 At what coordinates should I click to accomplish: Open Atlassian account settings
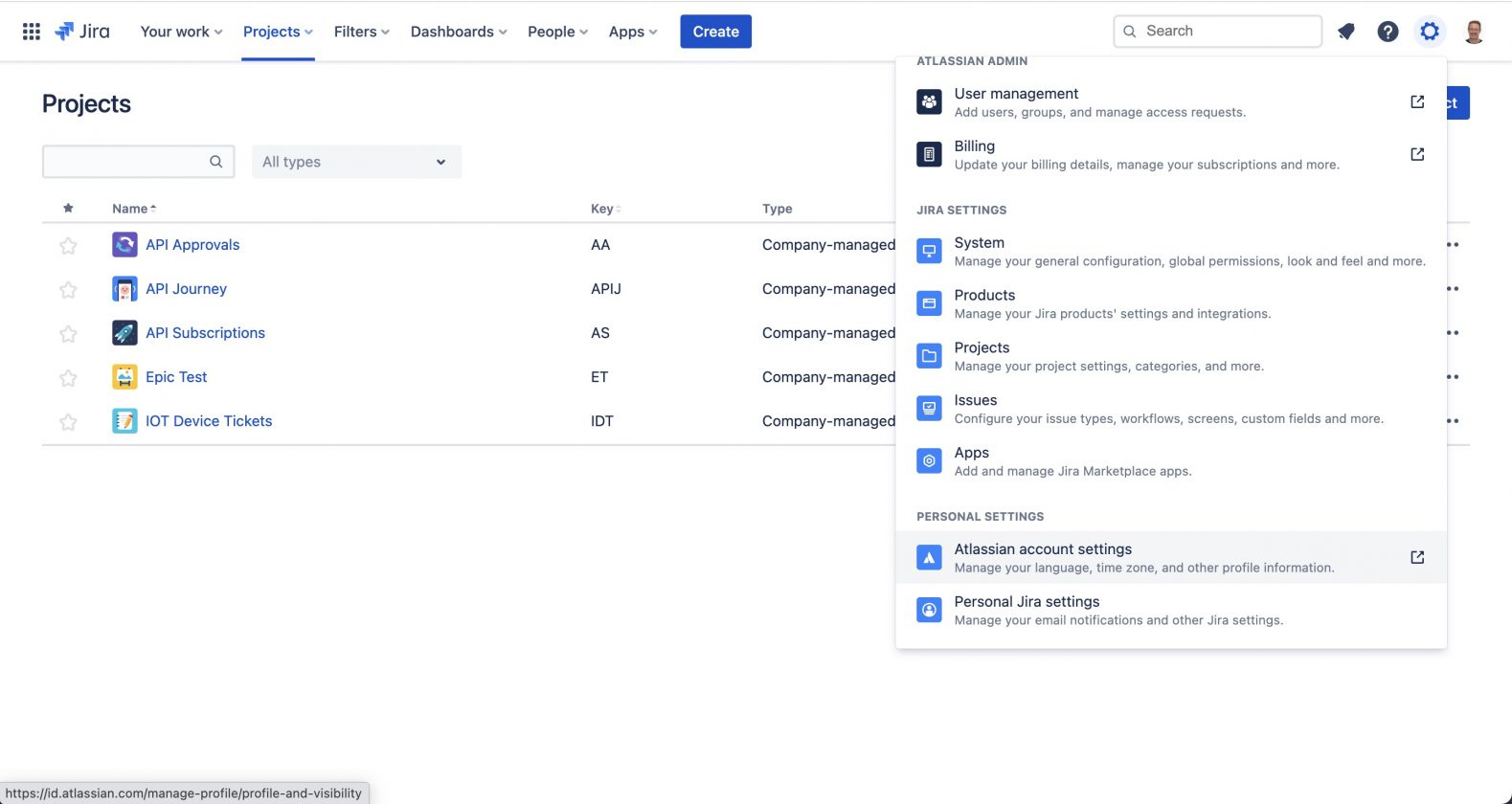pos(1171,558)
